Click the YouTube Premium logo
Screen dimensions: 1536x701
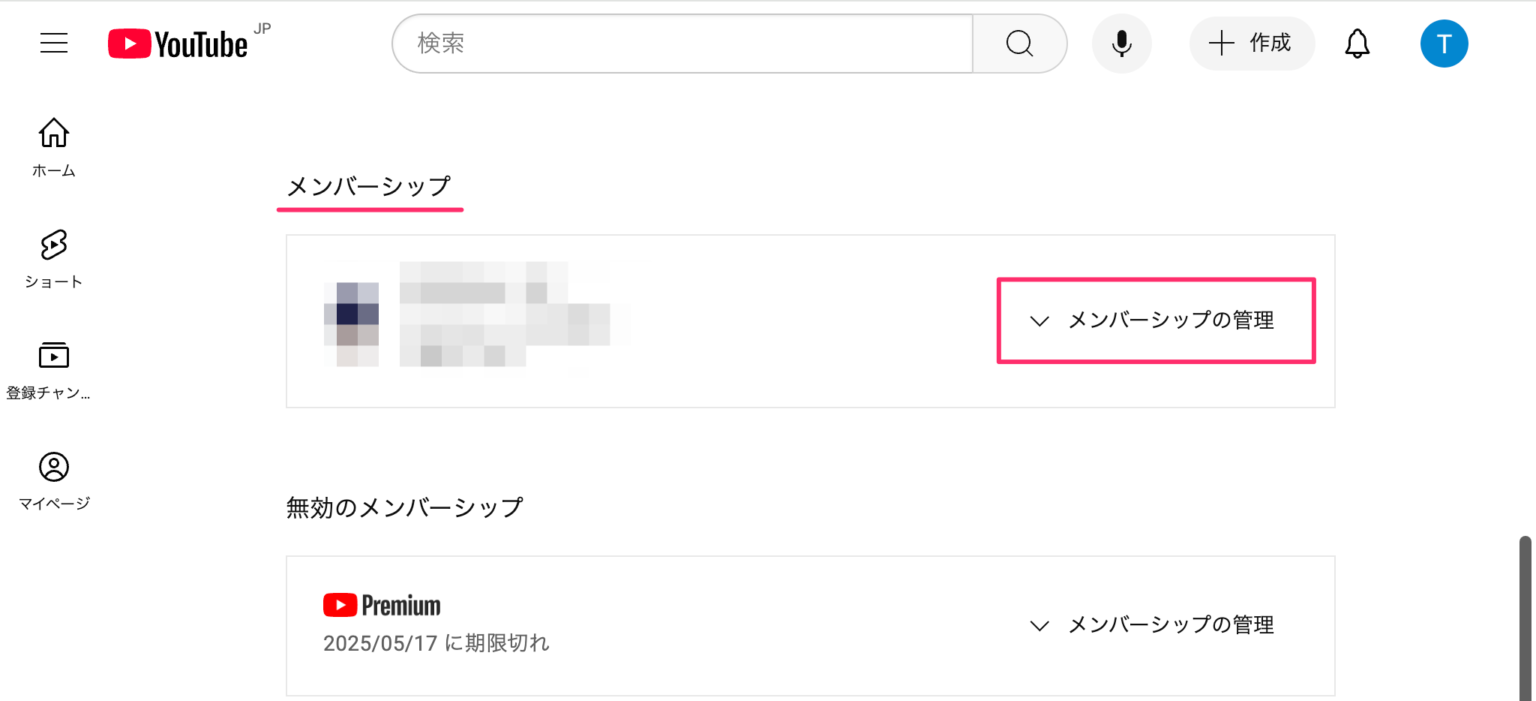tap(382, 605)
